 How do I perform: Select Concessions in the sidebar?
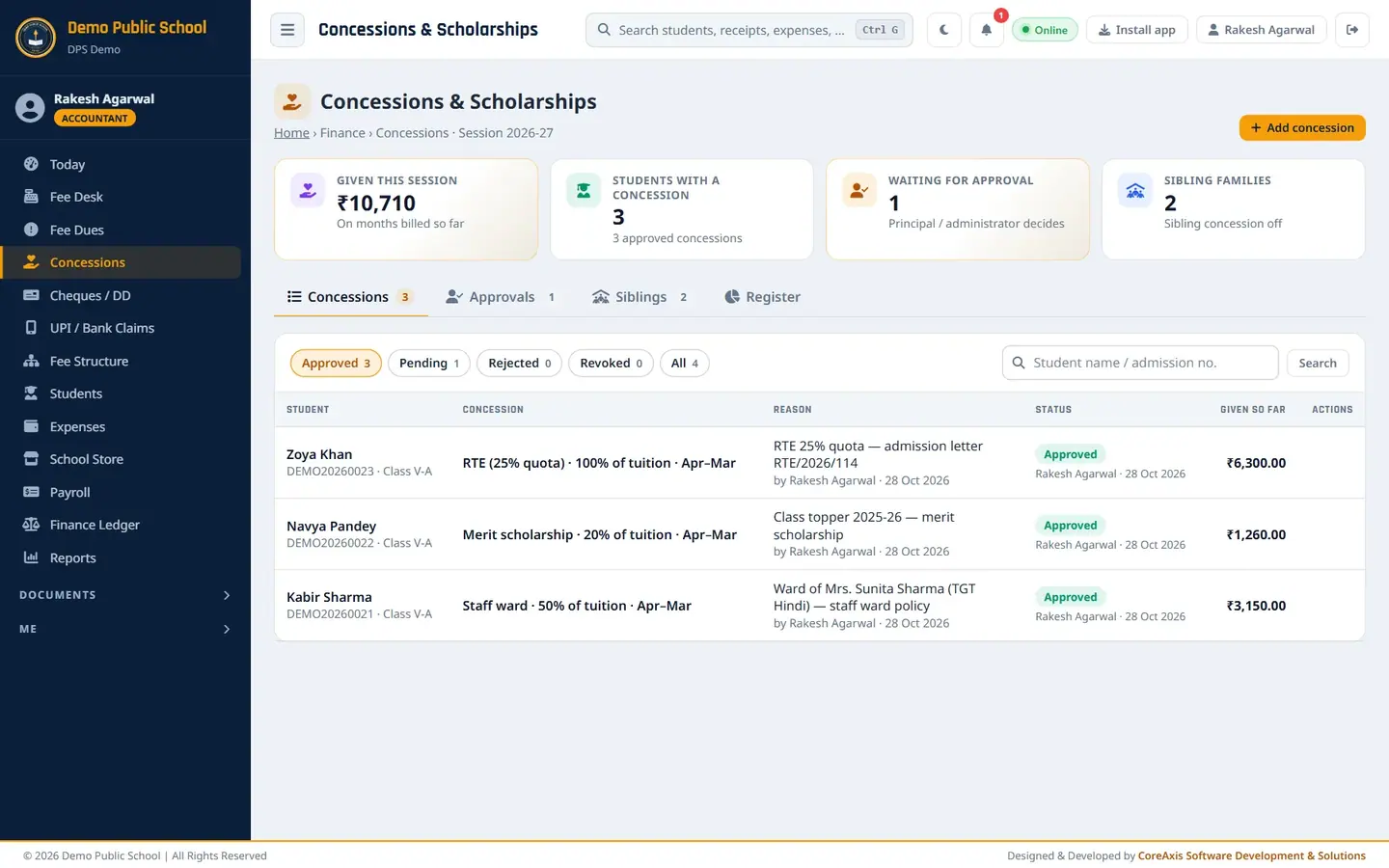[121, 262]
